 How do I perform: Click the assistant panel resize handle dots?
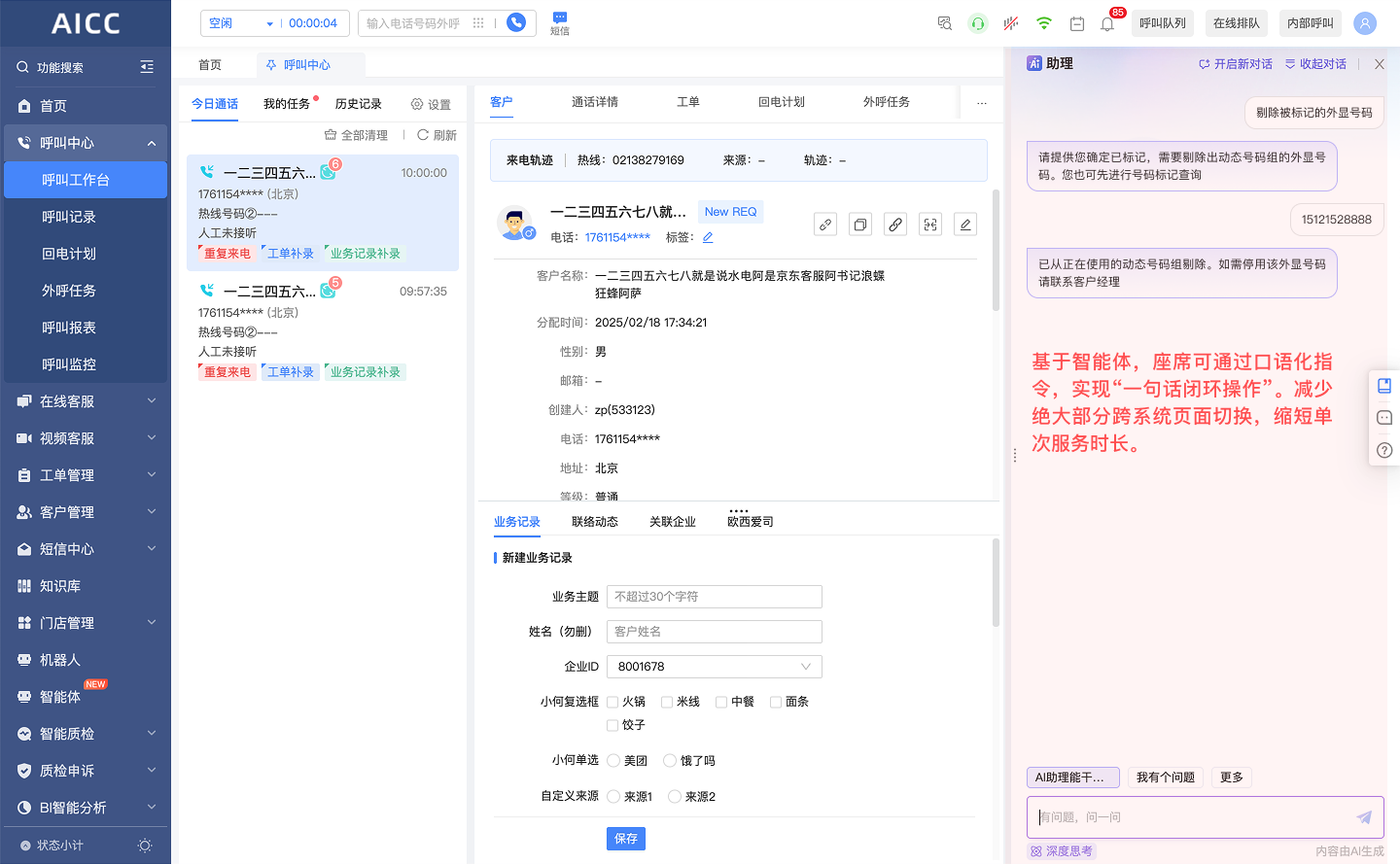(1015, 455)
